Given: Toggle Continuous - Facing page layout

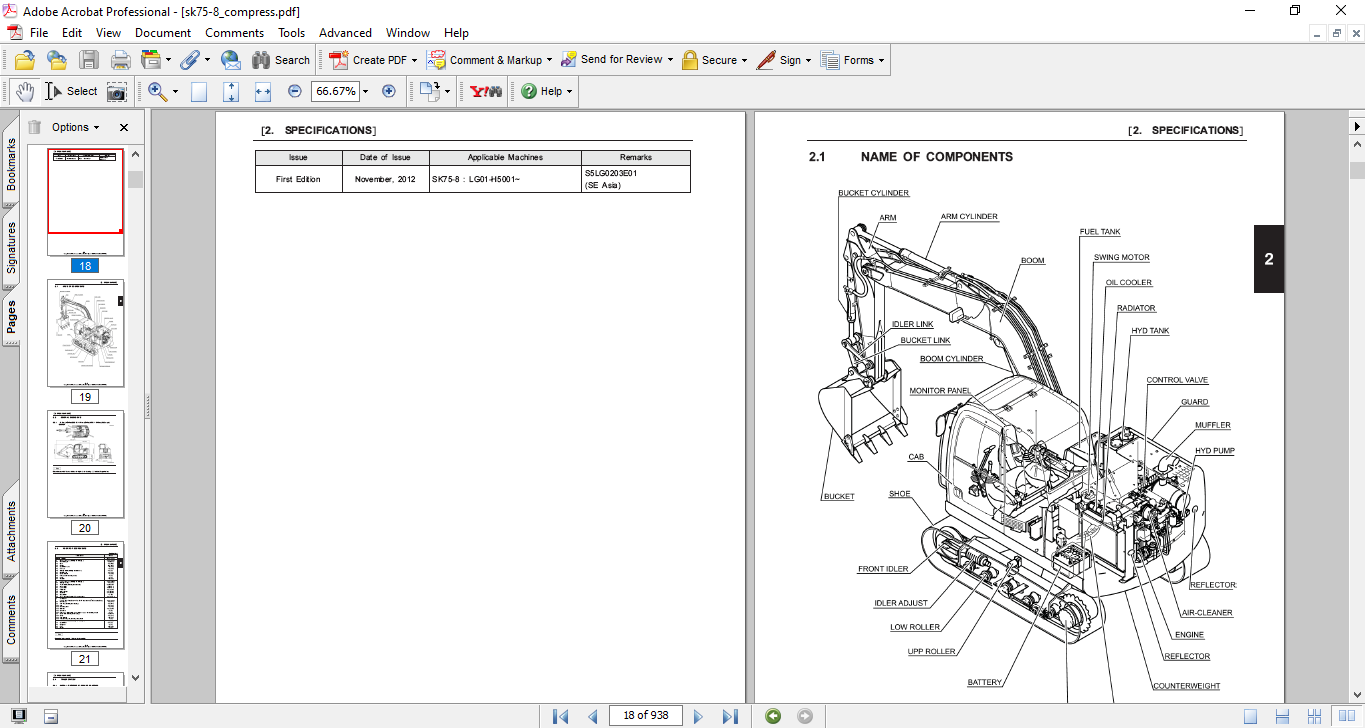Looking at the screenshot, I should click(1313, 716).
